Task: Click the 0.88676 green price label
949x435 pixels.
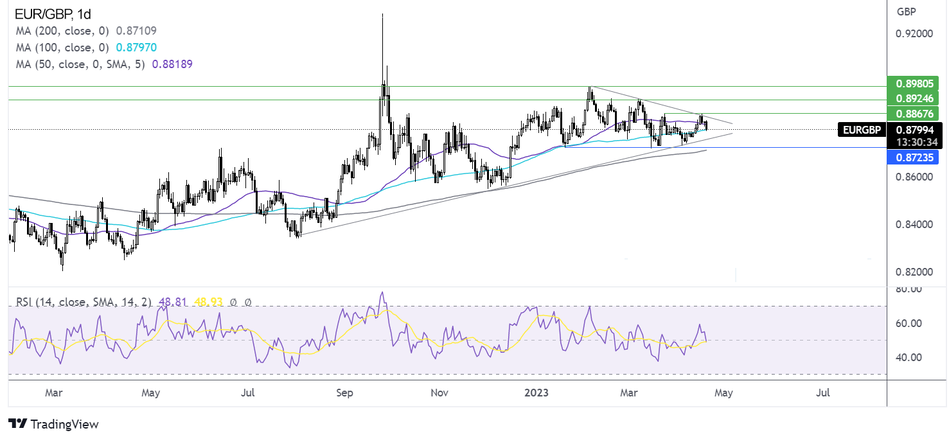Action: tap(911, 114)
